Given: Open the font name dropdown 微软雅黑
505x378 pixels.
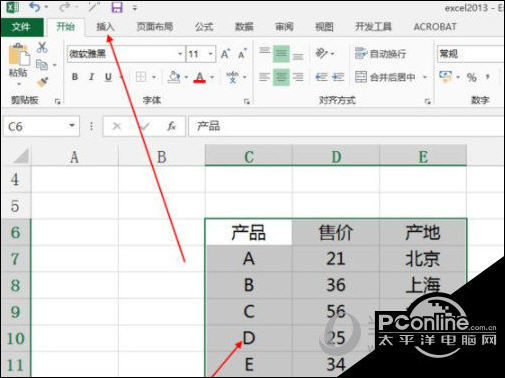Looking at the screenshot, I should click(x=180, y=54).
